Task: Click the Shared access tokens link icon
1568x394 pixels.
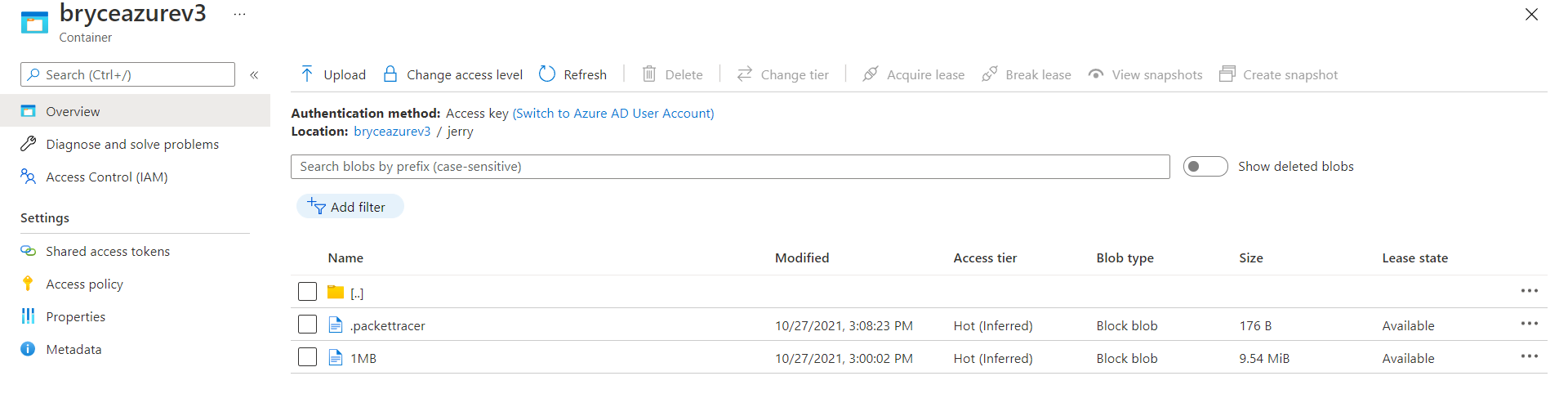Action: [x=29, y=251]
